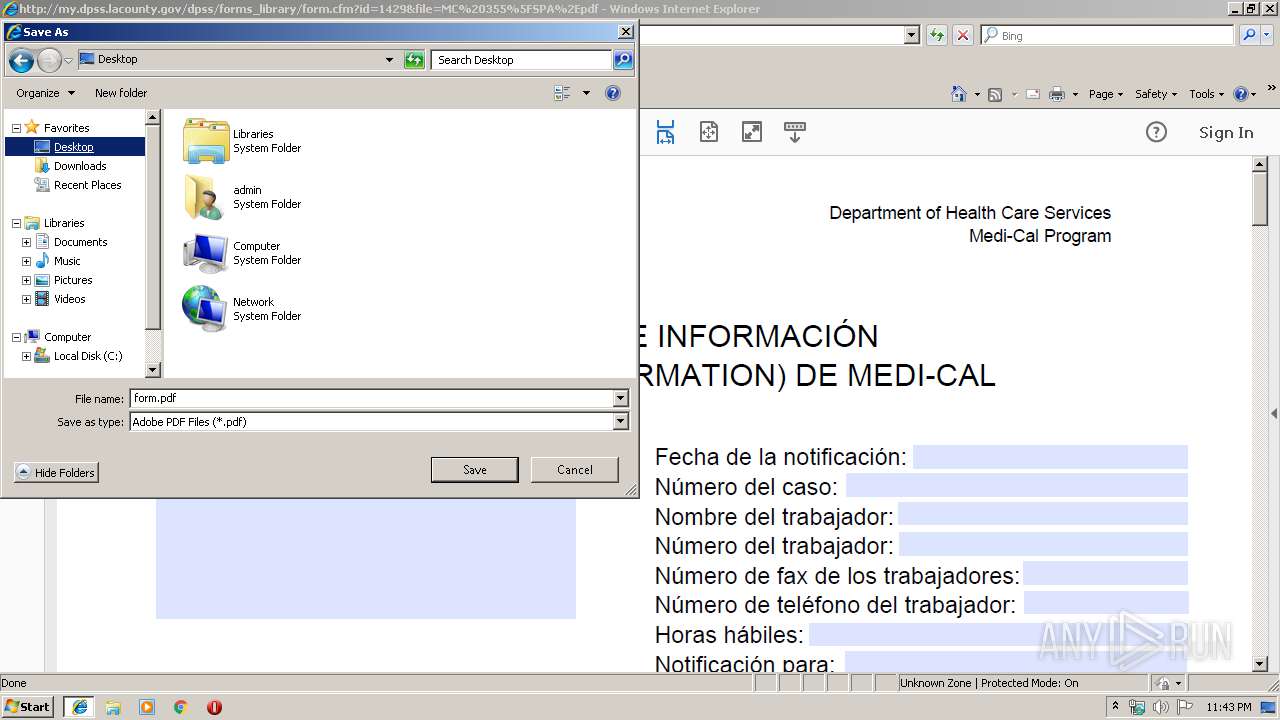Viewport: 1280px width, 720px height.
Task: Click the back navigation arrow in Save As
Action: pyautogui.click(x=20, y=60)
